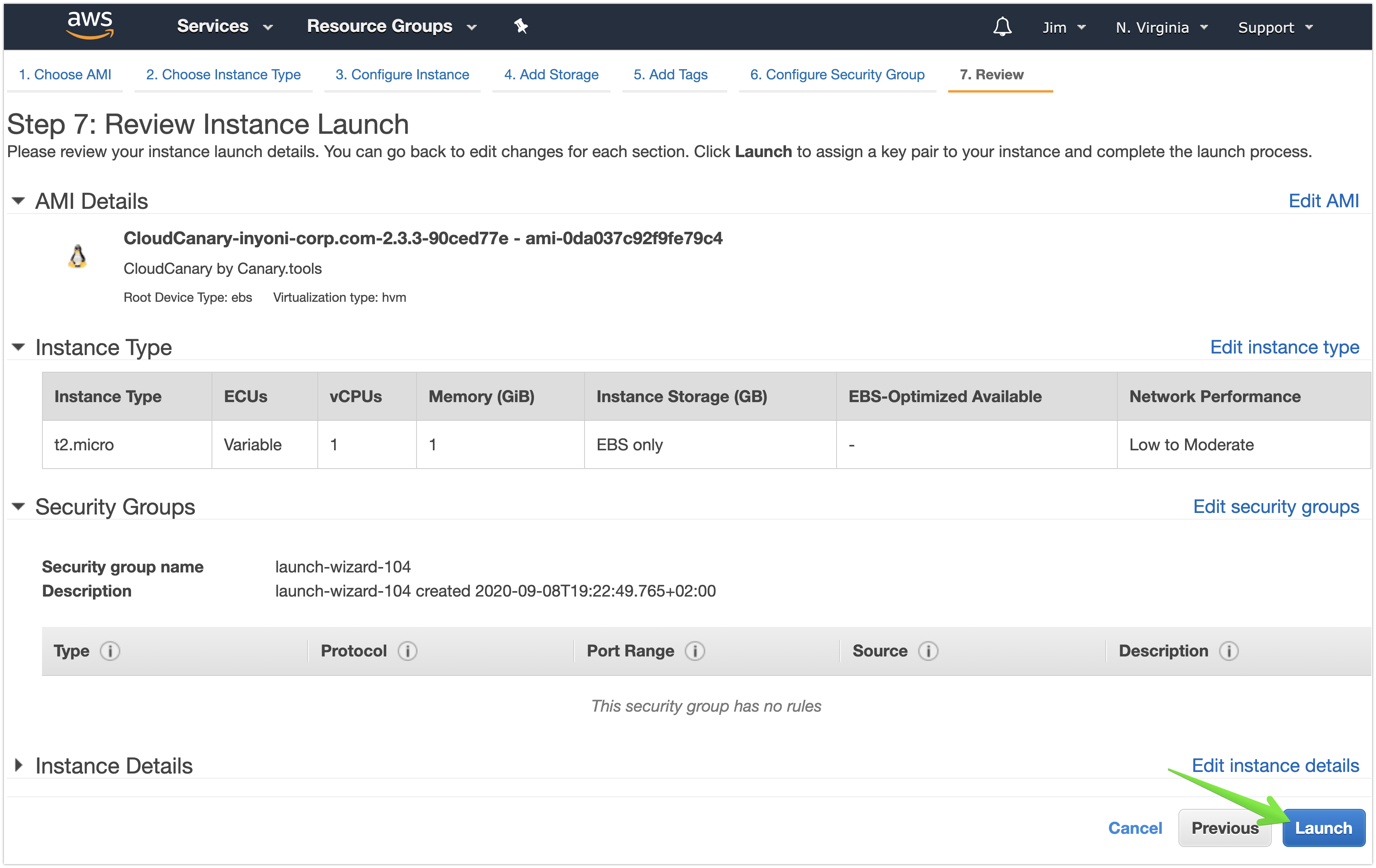Screen dimensions: 1376x868
Task: Open the Services dropdown menu
Action: click(x=224, y=26)
